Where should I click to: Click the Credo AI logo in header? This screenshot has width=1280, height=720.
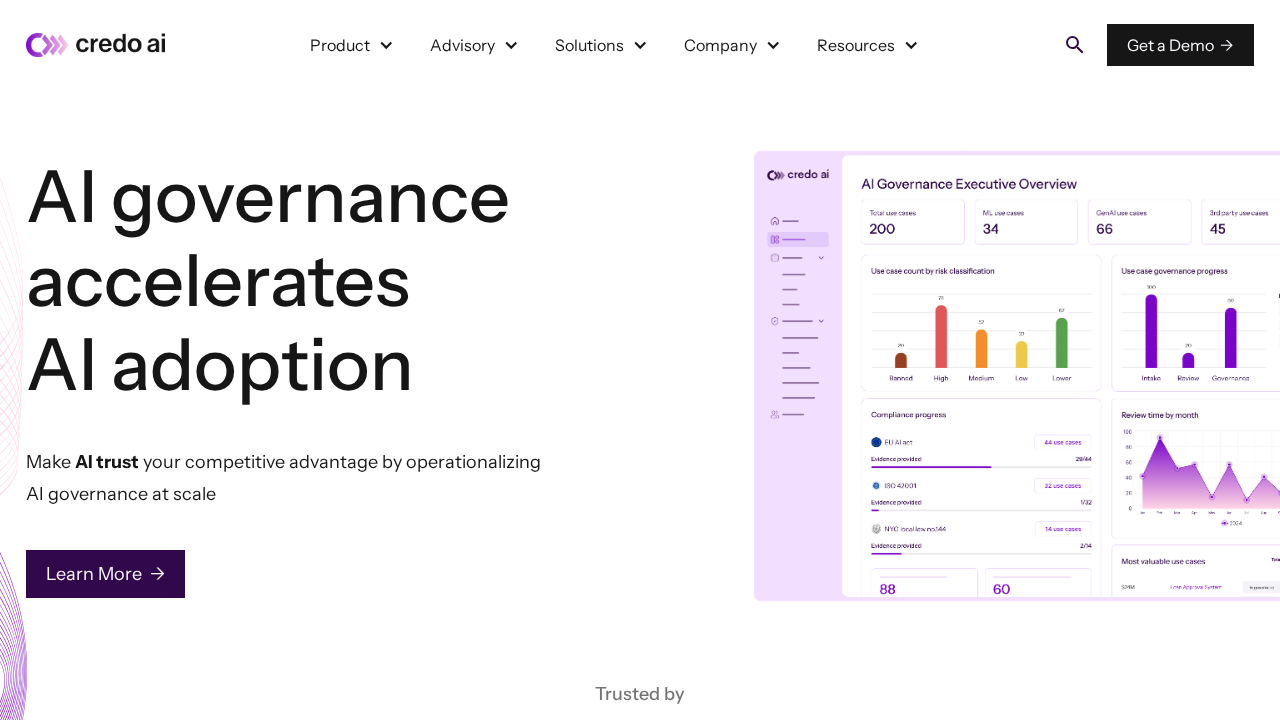coord(96,45)
